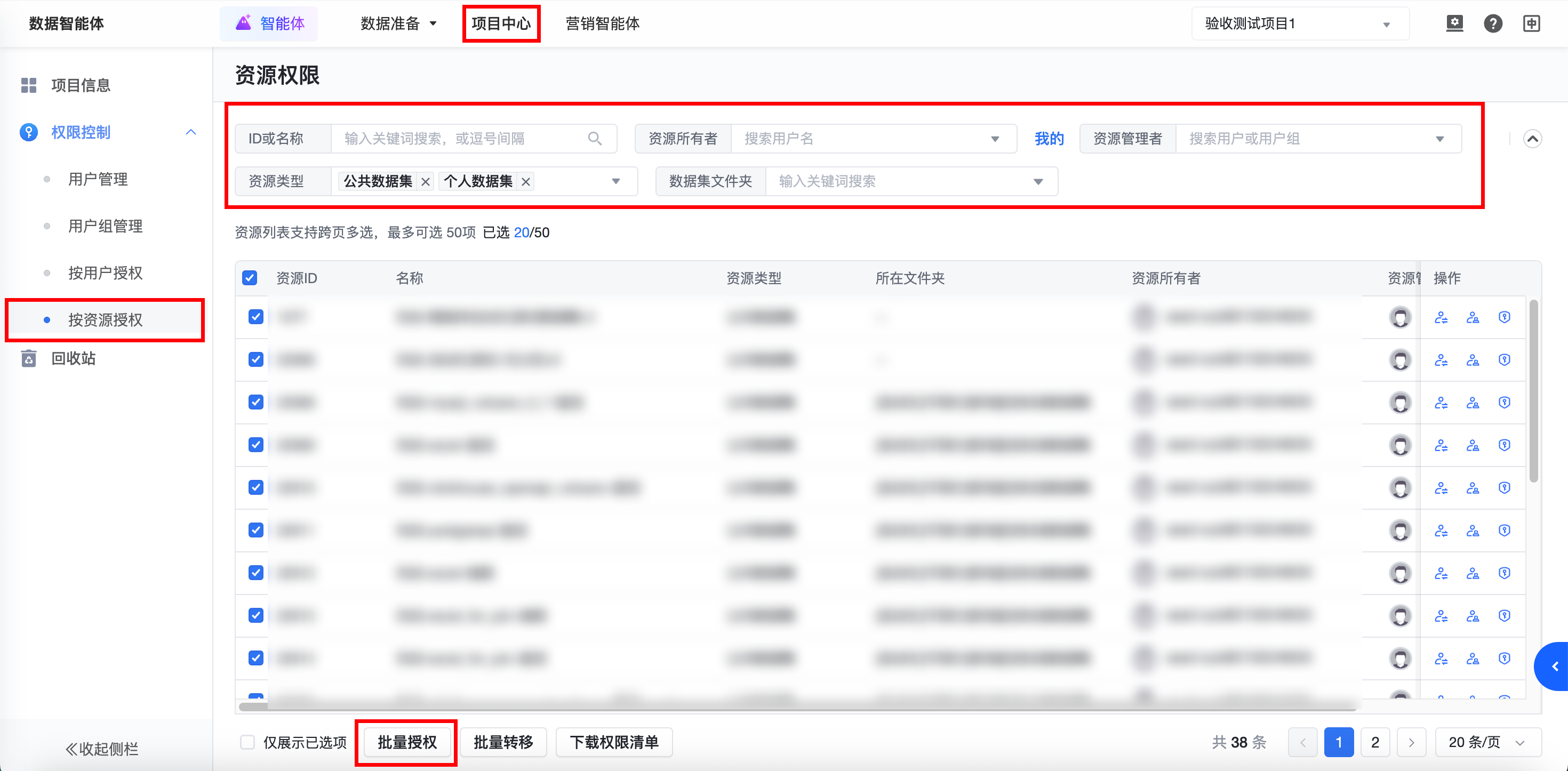The width and height of the screenshot is (1568, 771).
Task: Click search magnifier in ID或名称 field
Action: 595,139
